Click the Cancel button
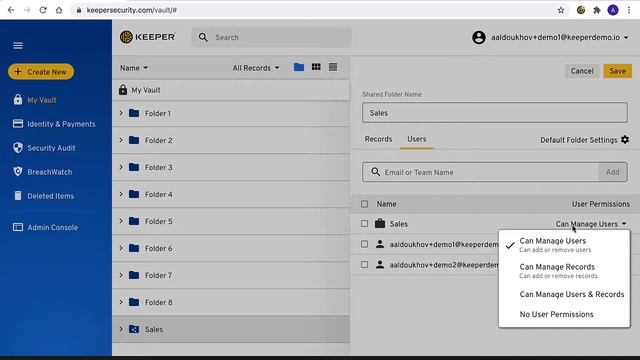The height and width of the screenshot is (360, 640). click(582, 71)
